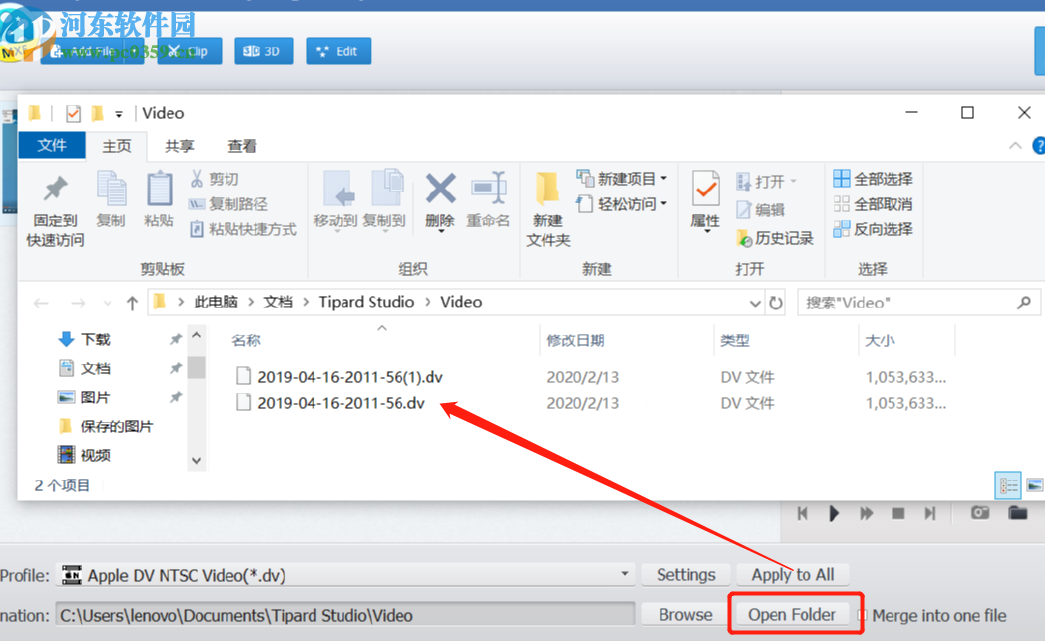Select the Clip tool

185,50
